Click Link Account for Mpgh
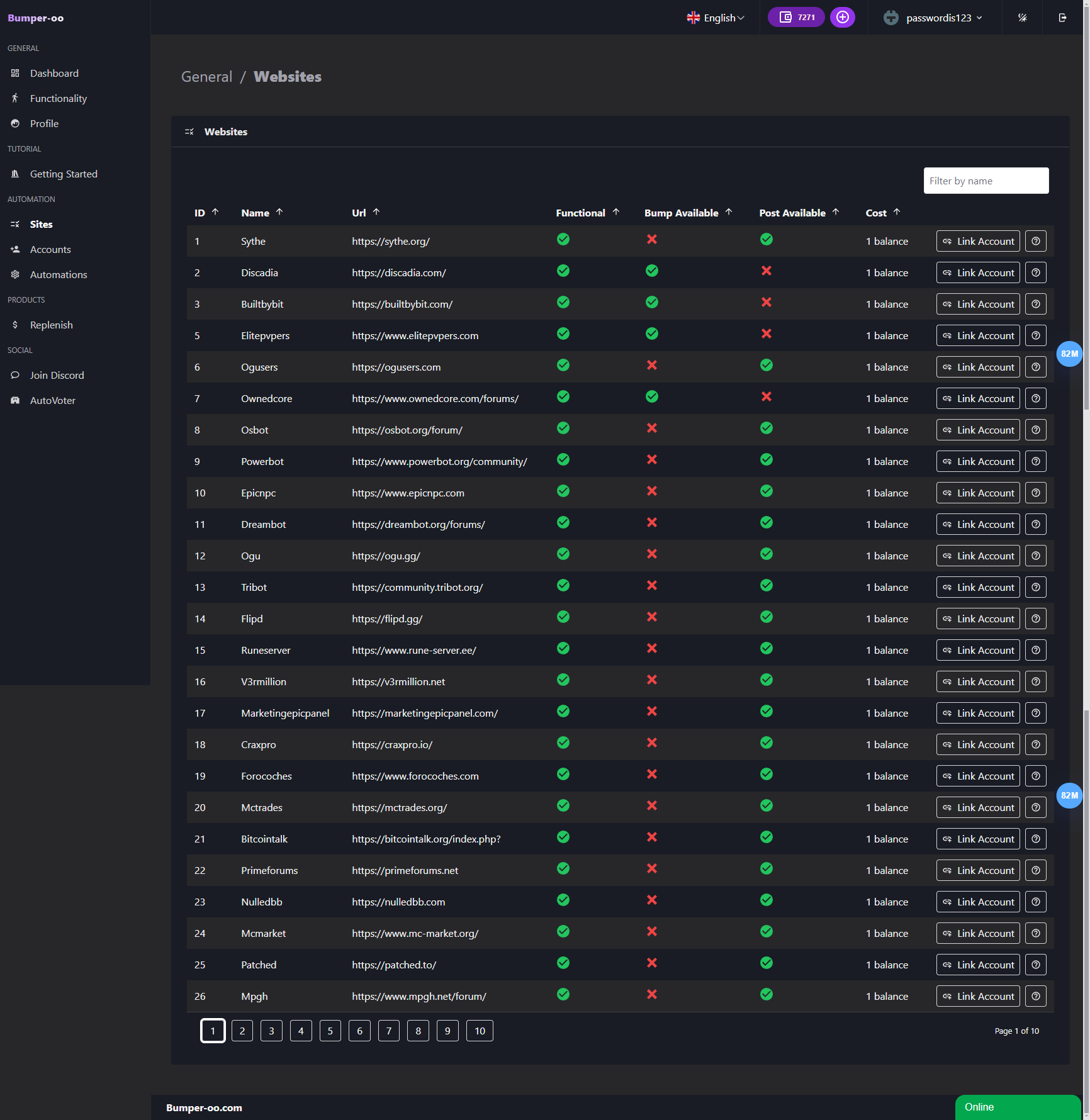This screenshot has width=1090, height=1120. [978, 996]
